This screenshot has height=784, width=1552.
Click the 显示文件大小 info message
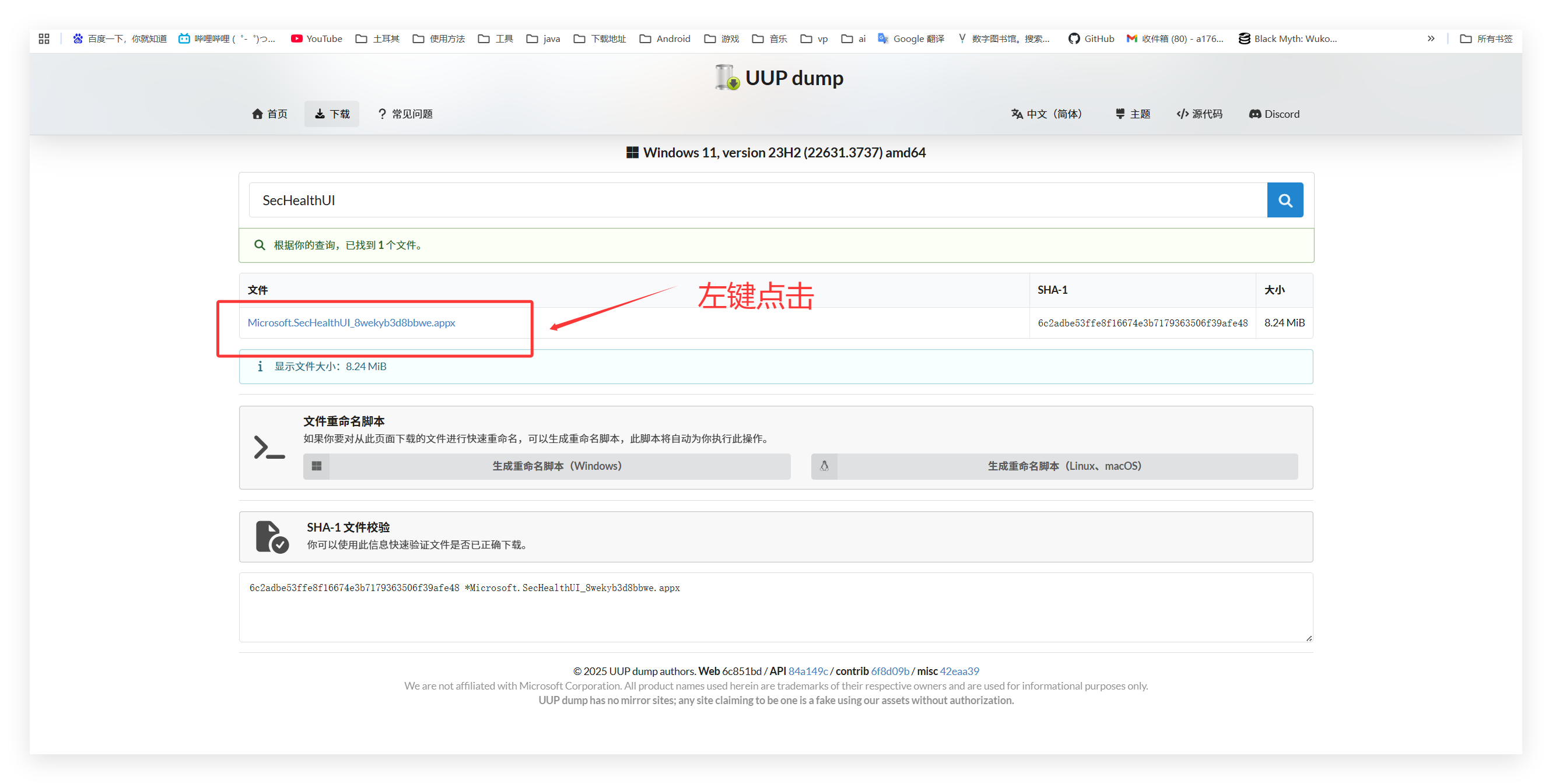(x=776, y=367)
